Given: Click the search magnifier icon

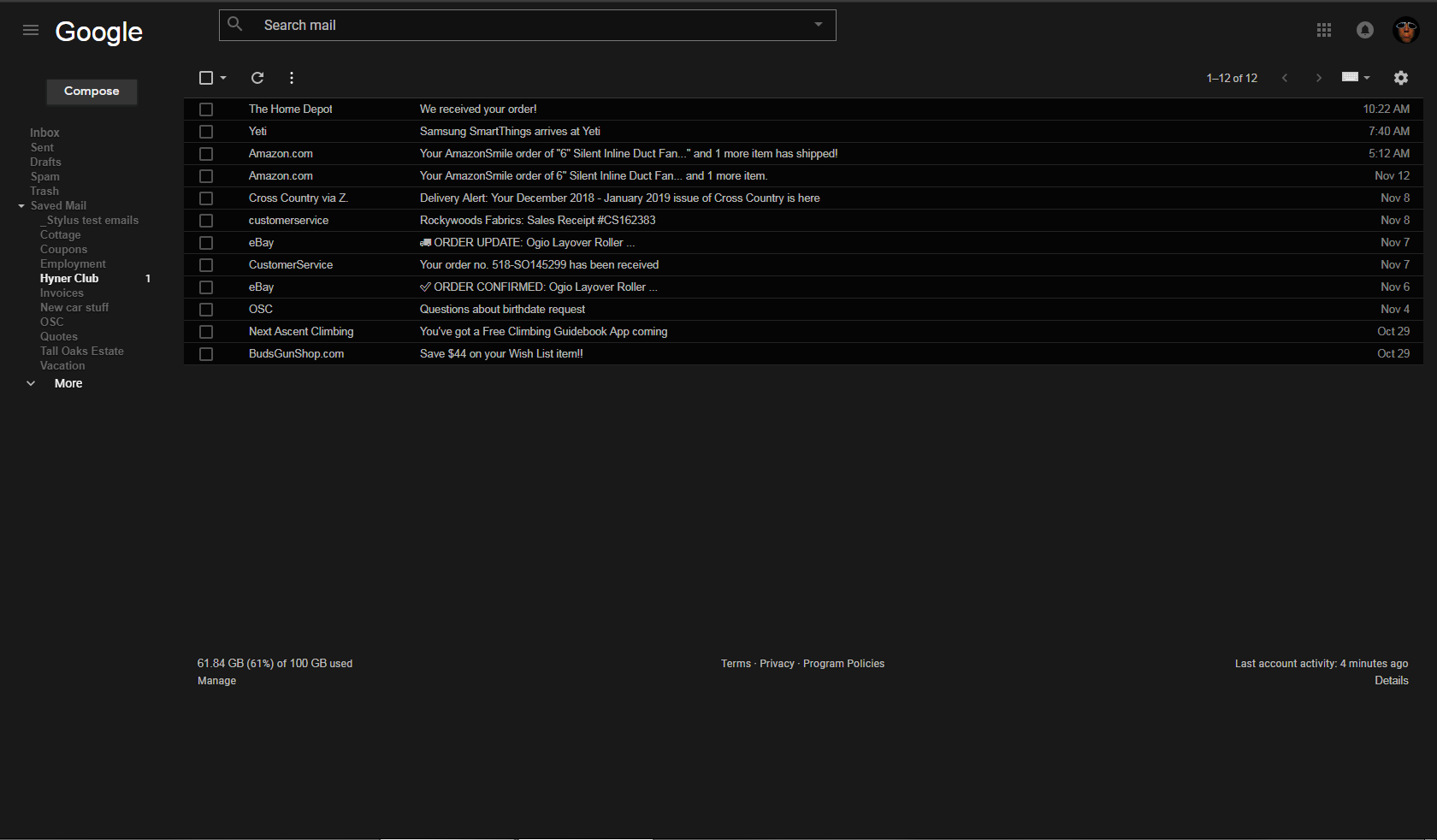Looking at the screenshot, I should coord(235,25).
